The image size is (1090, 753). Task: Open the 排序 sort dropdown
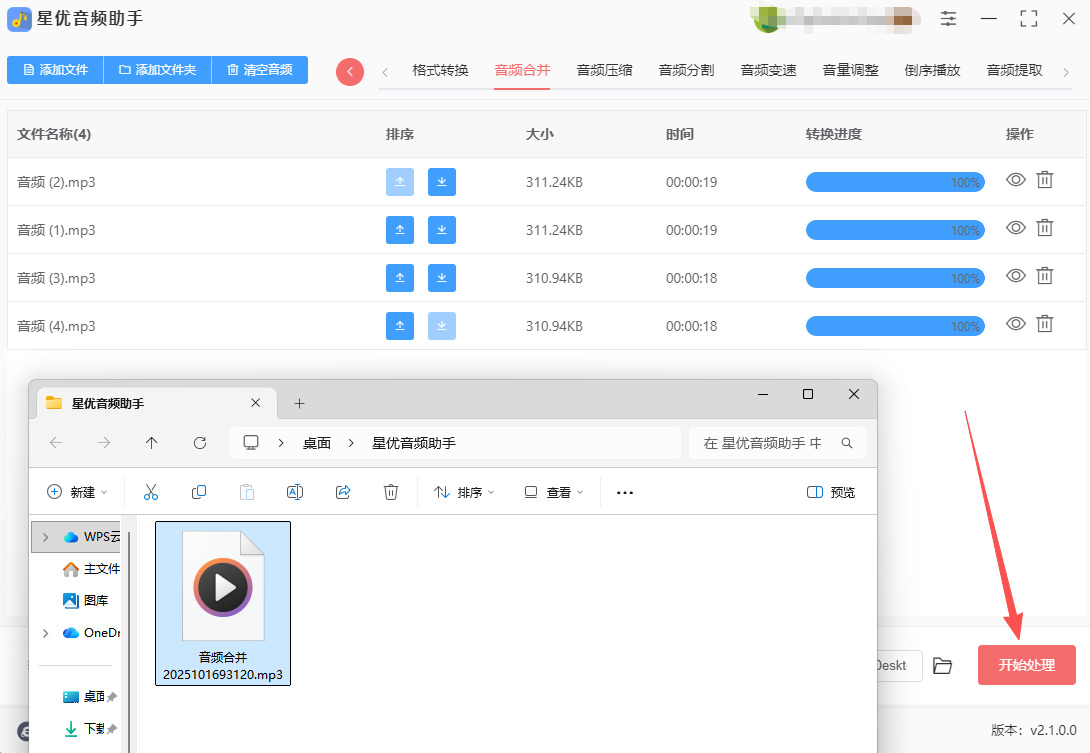(x=464, y=492)
